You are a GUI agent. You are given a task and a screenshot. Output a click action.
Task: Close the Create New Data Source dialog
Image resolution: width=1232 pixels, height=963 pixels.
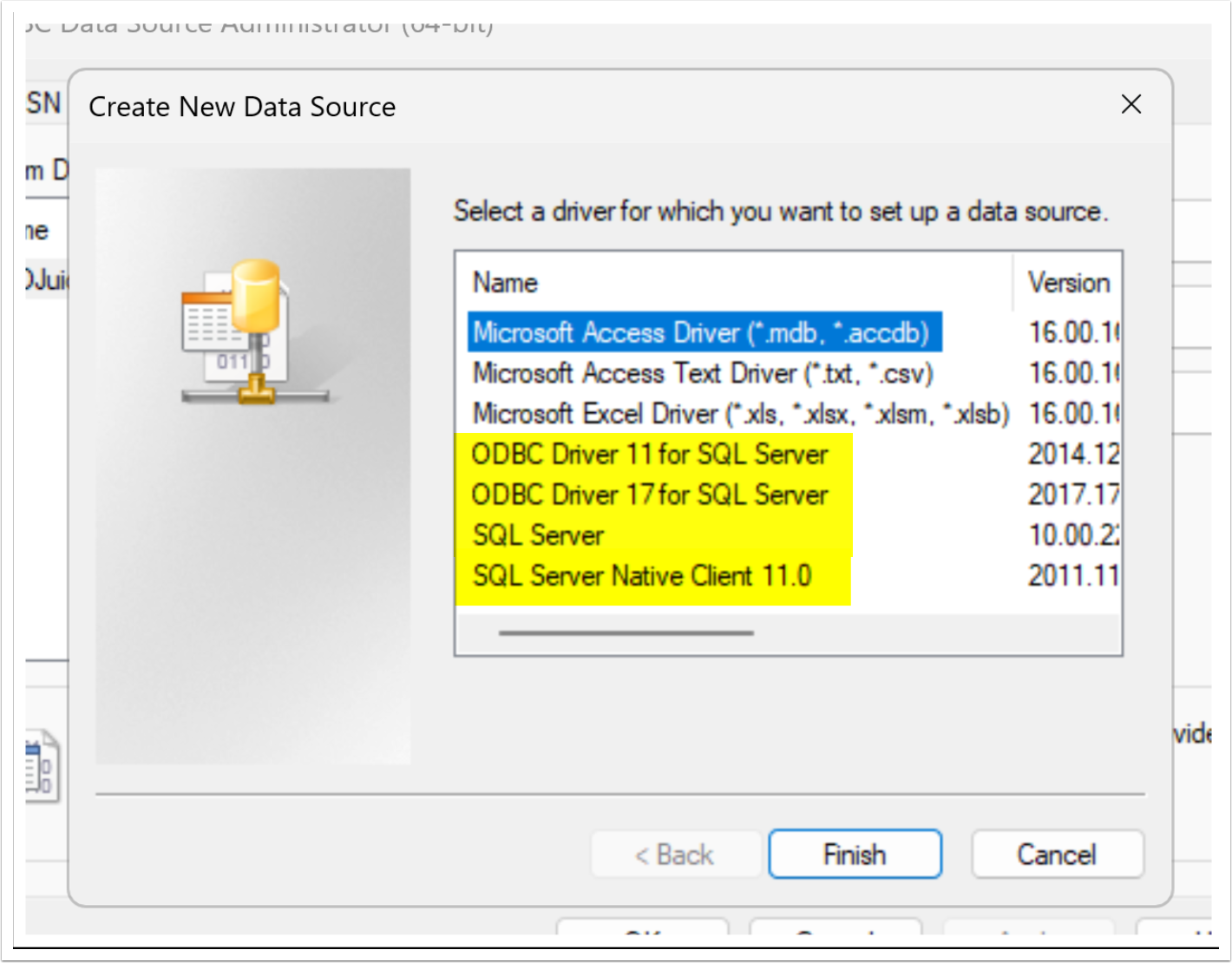pos(1131,105)
